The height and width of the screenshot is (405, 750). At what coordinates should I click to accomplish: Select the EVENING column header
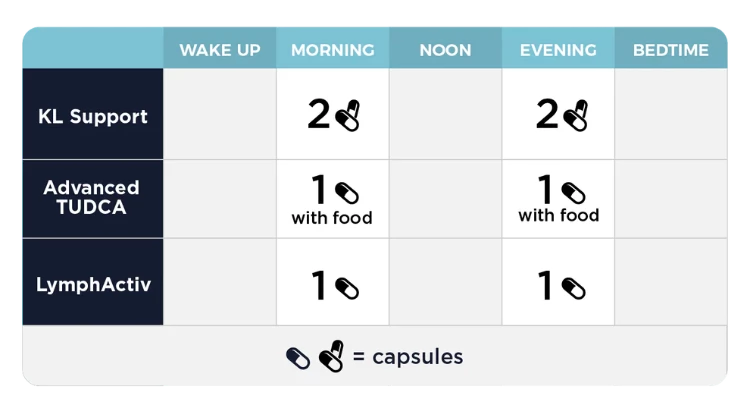click(x=558, y=50)
